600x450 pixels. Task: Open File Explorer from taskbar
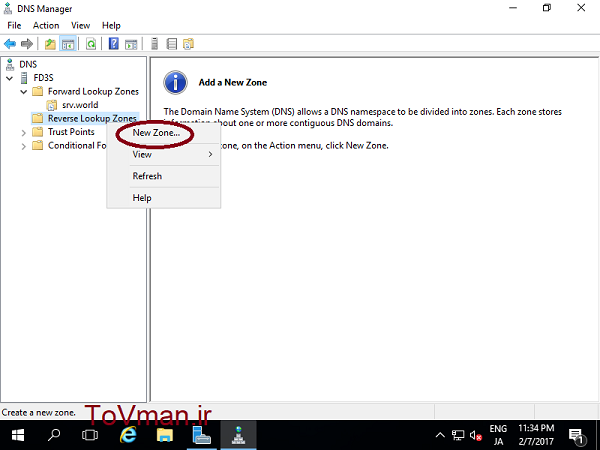(165, 435)
